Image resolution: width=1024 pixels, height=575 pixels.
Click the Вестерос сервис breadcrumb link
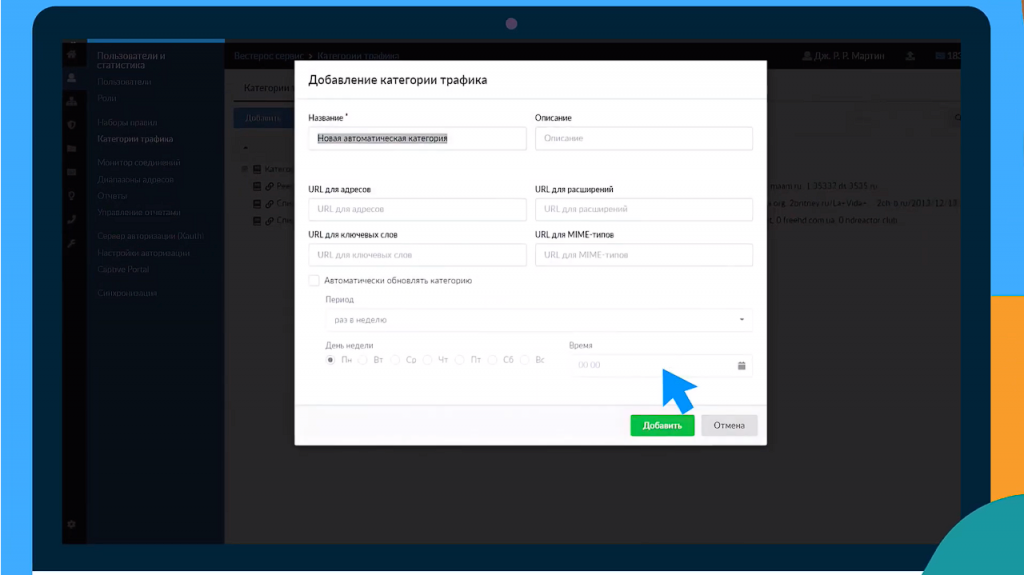[x=269, y=56]
